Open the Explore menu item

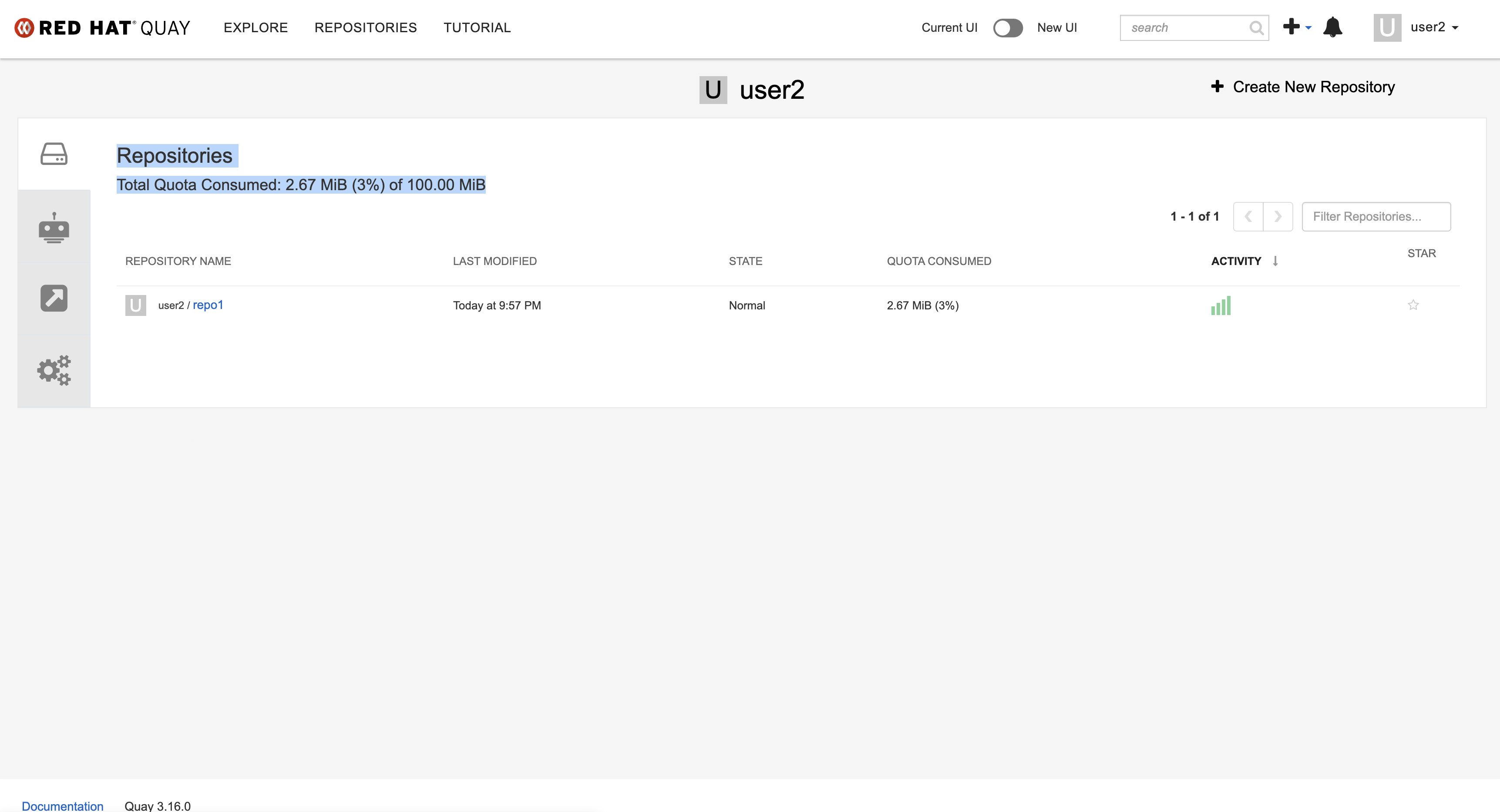[x=256, y=27]
